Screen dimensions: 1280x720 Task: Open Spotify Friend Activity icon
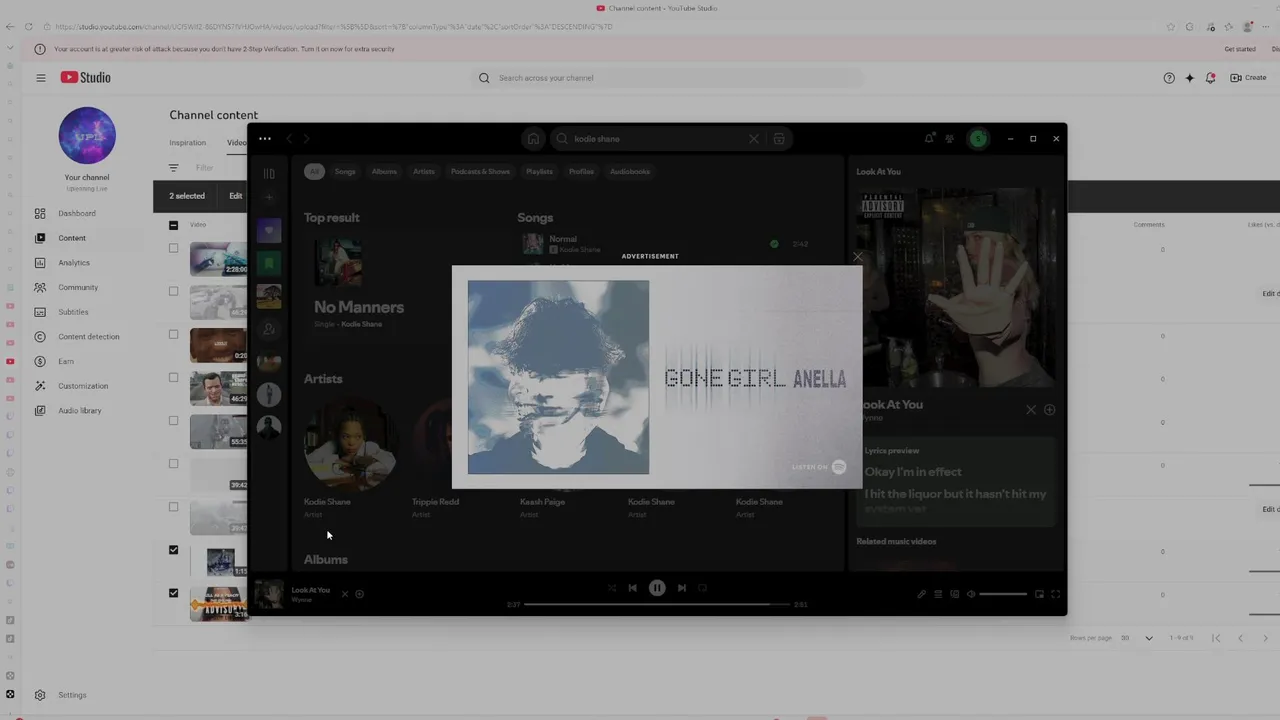(x=950, y=139)
